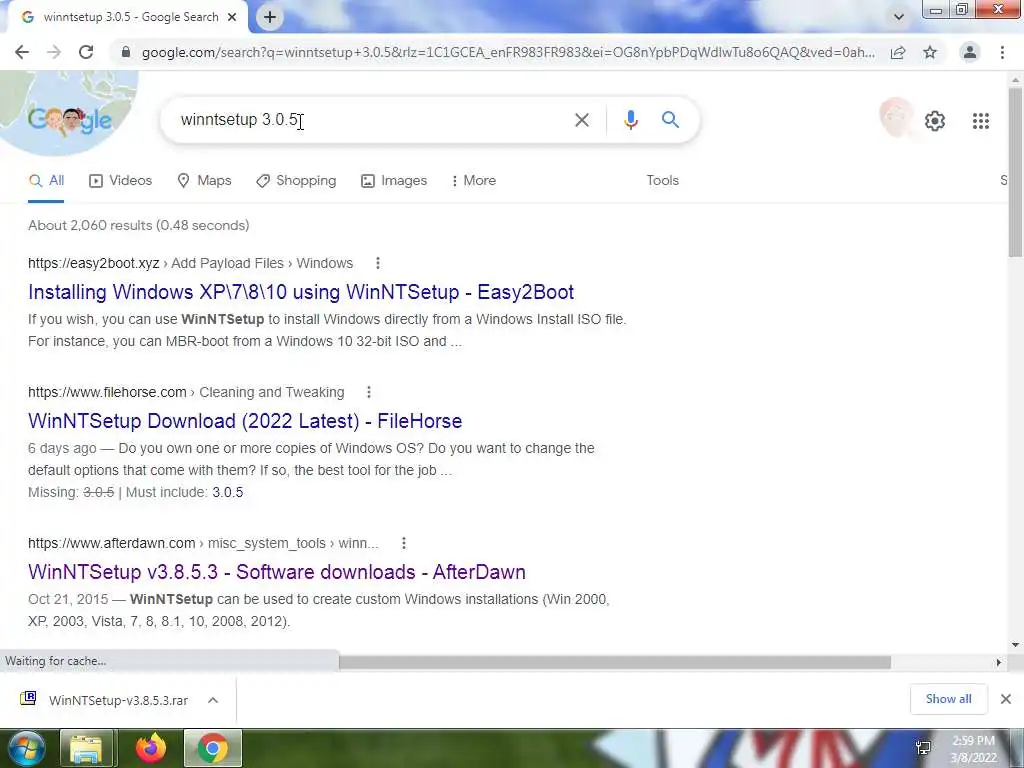Switch to the Videos tab

(120, 181)
